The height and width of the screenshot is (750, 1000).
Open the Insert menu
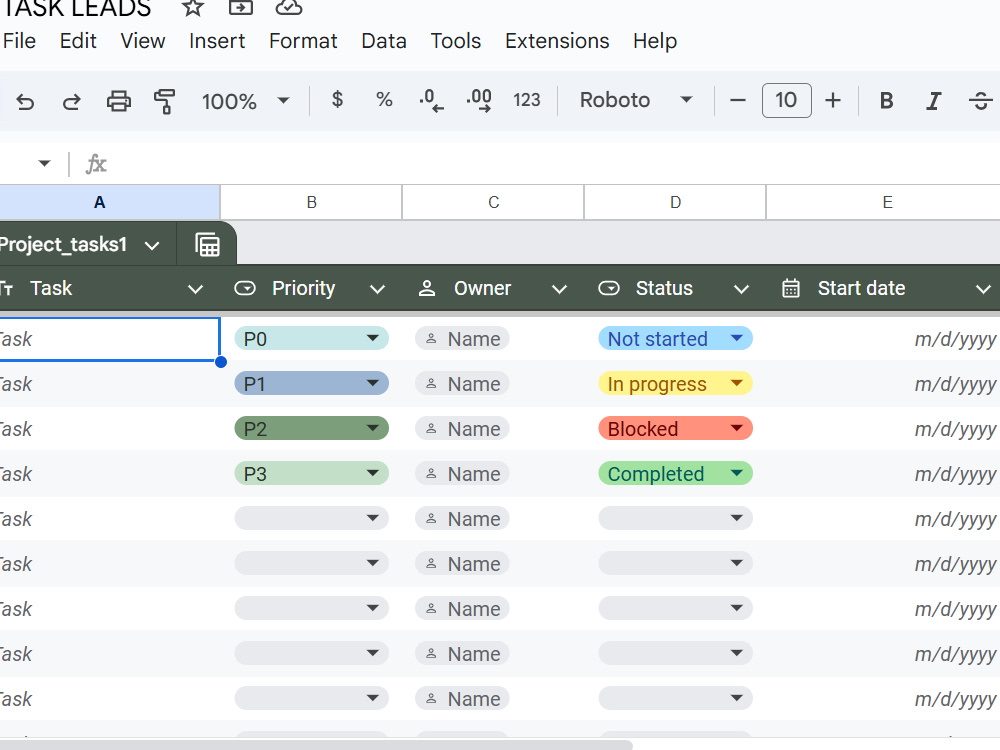[x=217, y=41]
